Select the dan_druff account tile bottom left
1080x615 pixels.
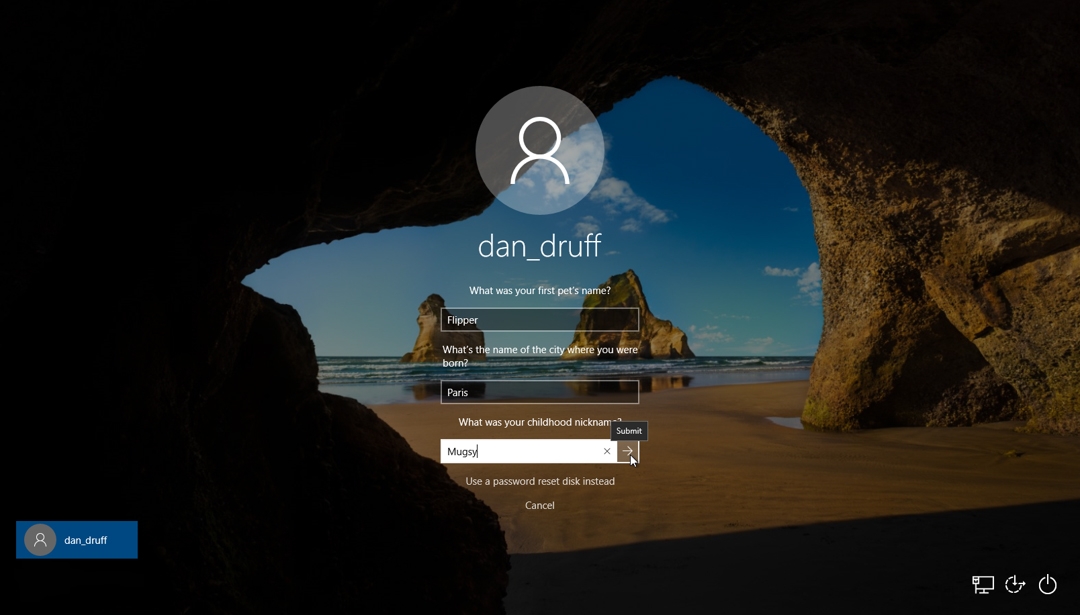tap(76, 539)
